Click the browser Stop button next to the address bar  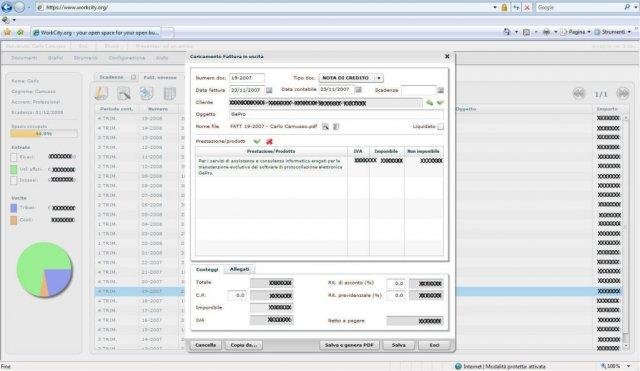(527, 7)
